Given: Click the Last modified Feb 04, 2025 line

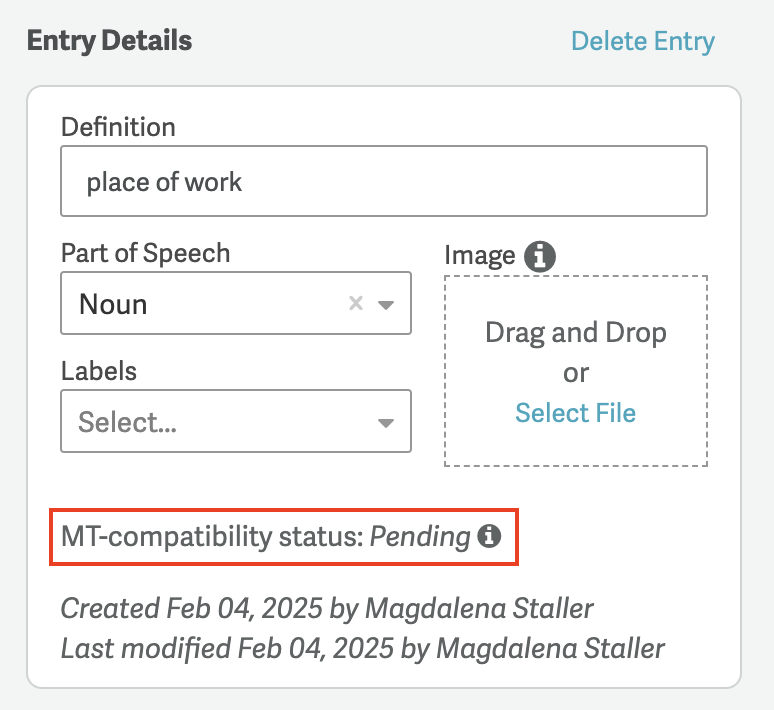Looking at the screenshot, I should (363, 648).
